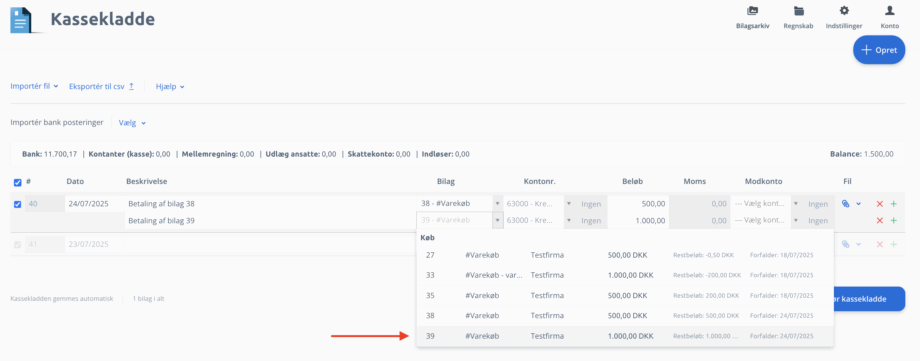Viewport: 920px width, 361px height.
Task: Click the amount field 1.000,00 on bilag 39 row
Action: (x=638, y=221)
